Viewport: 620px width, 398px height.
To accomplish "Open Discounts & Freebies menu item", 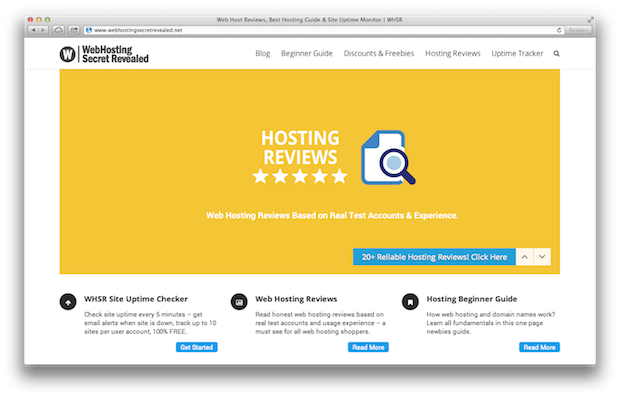I will pyautogui.click(x=379, y=53).
